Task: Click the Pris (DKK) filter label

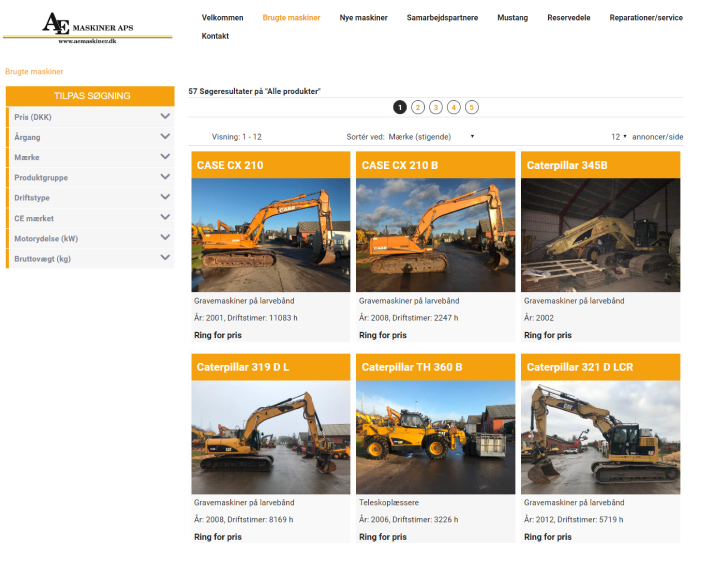Action: point(33,117)
